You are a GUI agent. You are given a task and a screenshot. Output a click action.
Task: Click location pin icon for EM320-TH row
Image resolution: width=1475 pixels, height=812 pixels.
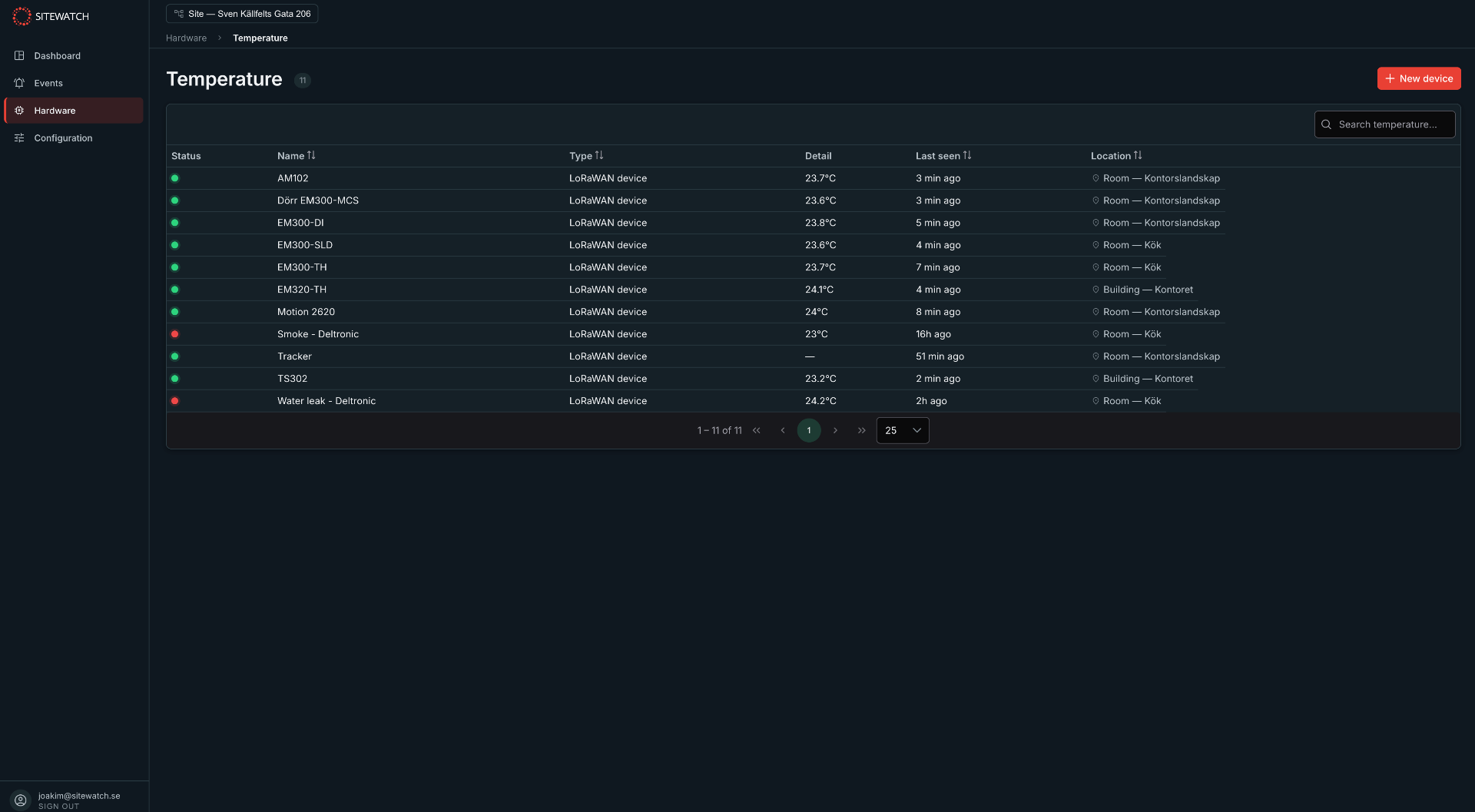point(1095,290)
